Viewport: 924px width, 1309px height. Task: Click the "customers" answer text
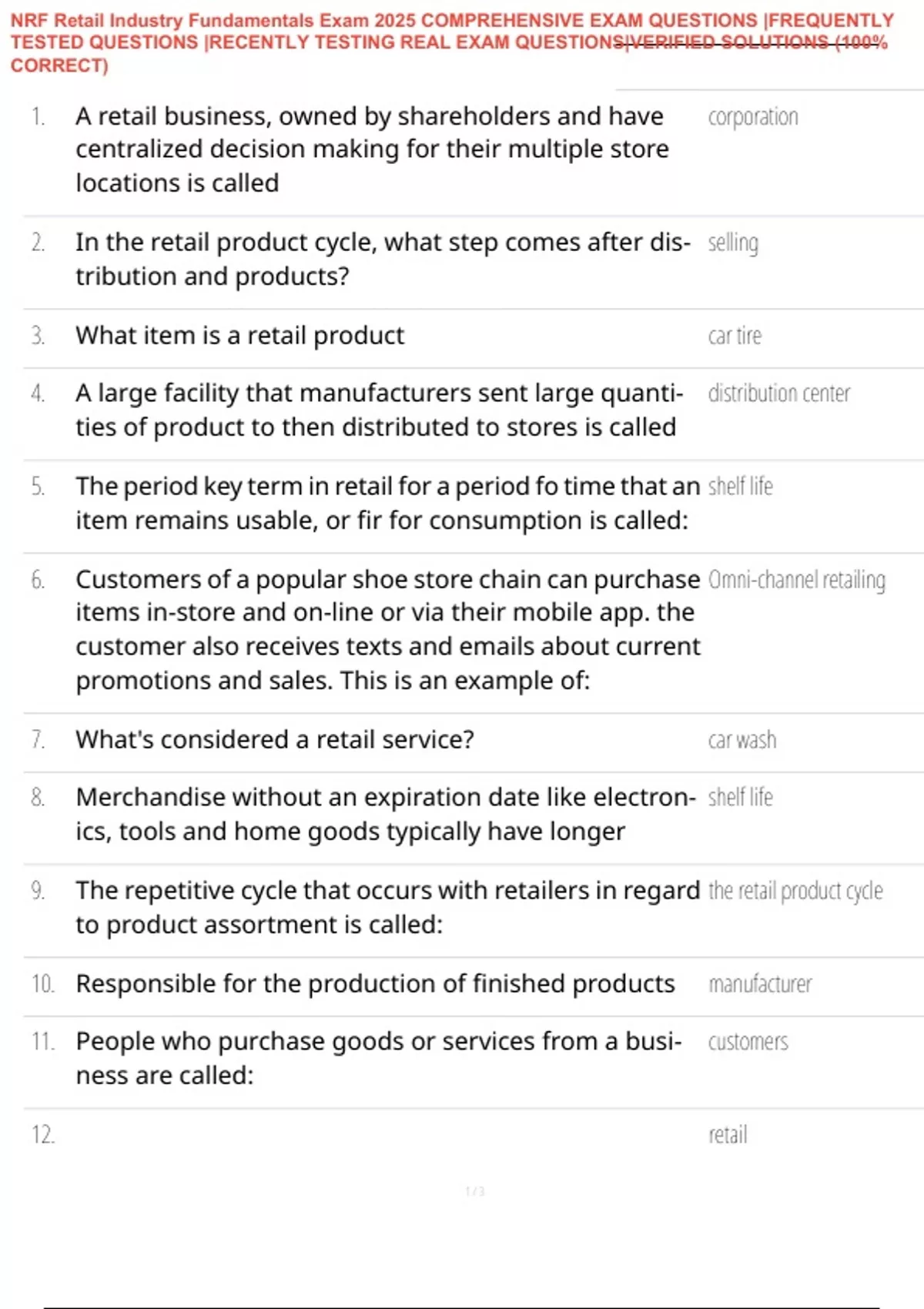point(748,1042)
